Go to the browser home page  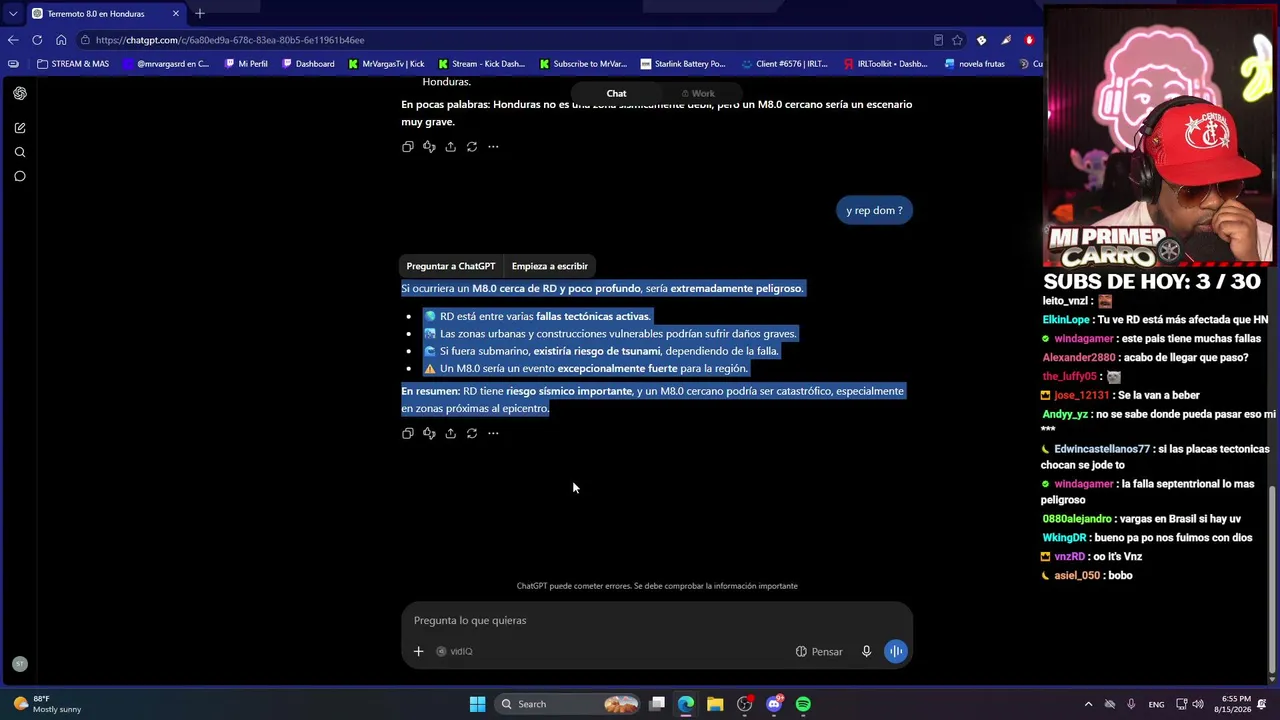pos(61,40)
